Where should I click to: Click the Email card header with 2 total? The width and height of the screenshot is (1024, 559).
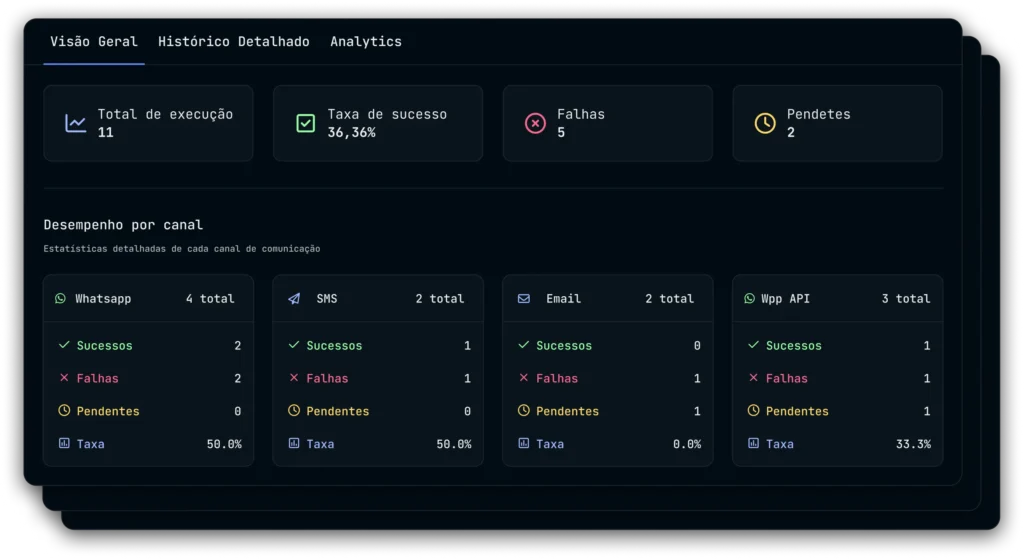[x=607, y=299]
